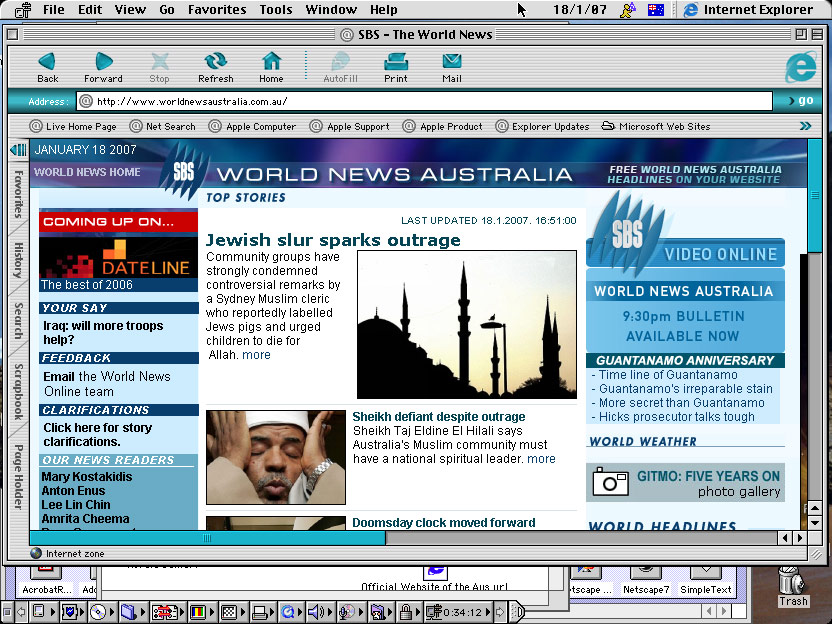Screen dimensions: 832x624
Task: Open the Microsoft Web Sites folder
Action: pyautogui.click(x=656, y=126)
